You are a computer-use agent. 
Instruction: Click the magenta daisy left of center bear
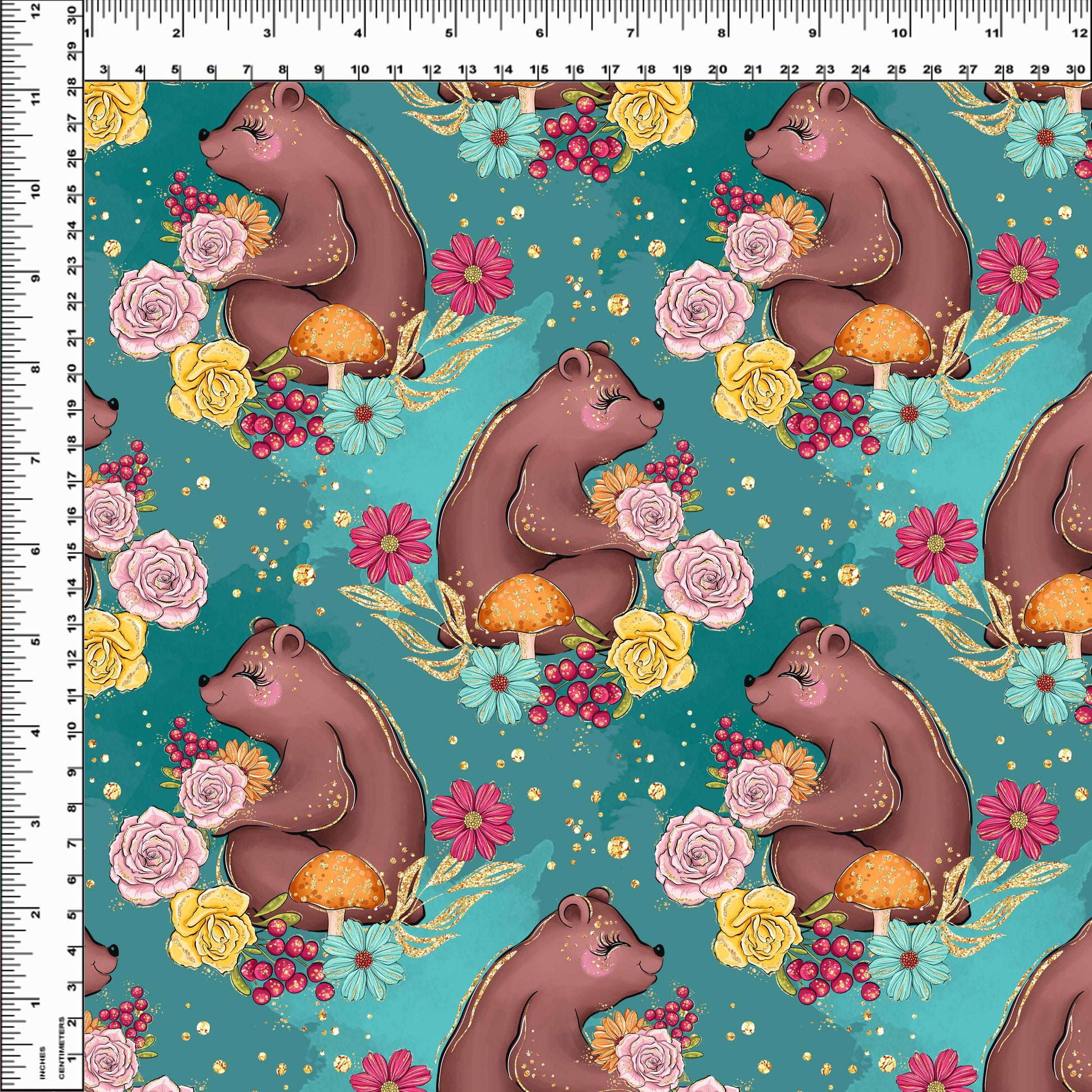click(390, 543)
